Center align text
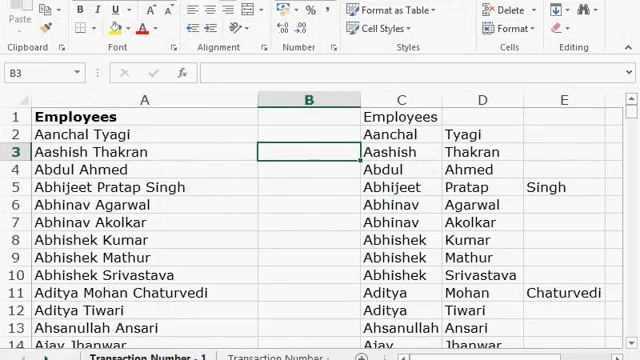The width and height of the screenshot is (640, 360). 210,10
